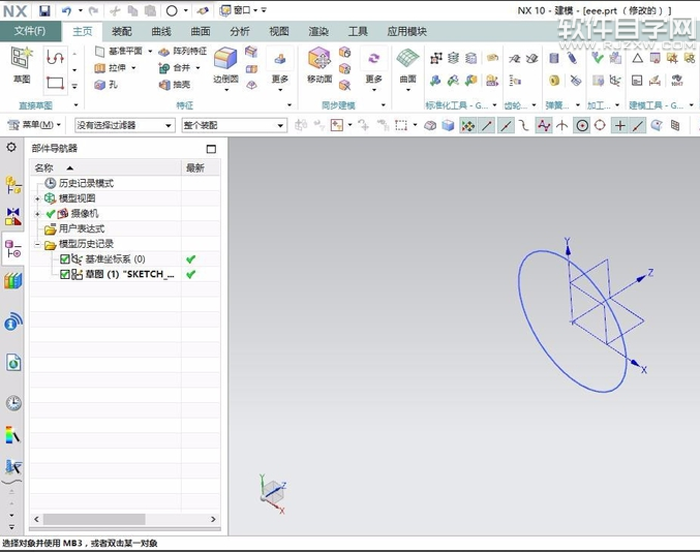This screenshot has height=552, width=700.
Task: Open the 文件(F) file menu
Action: (x=30, y=31)
